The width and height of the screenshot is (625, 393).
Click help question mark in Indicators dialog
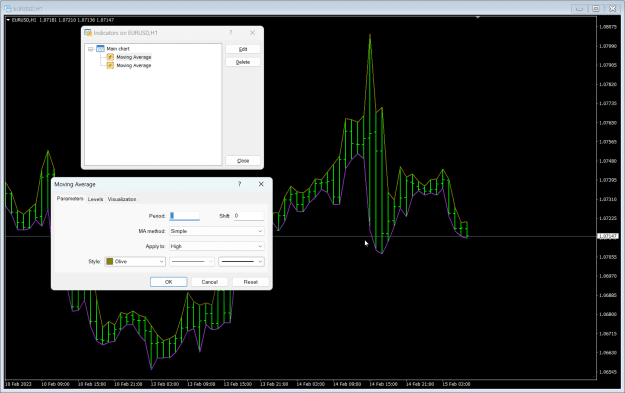[x=230, y=33]
